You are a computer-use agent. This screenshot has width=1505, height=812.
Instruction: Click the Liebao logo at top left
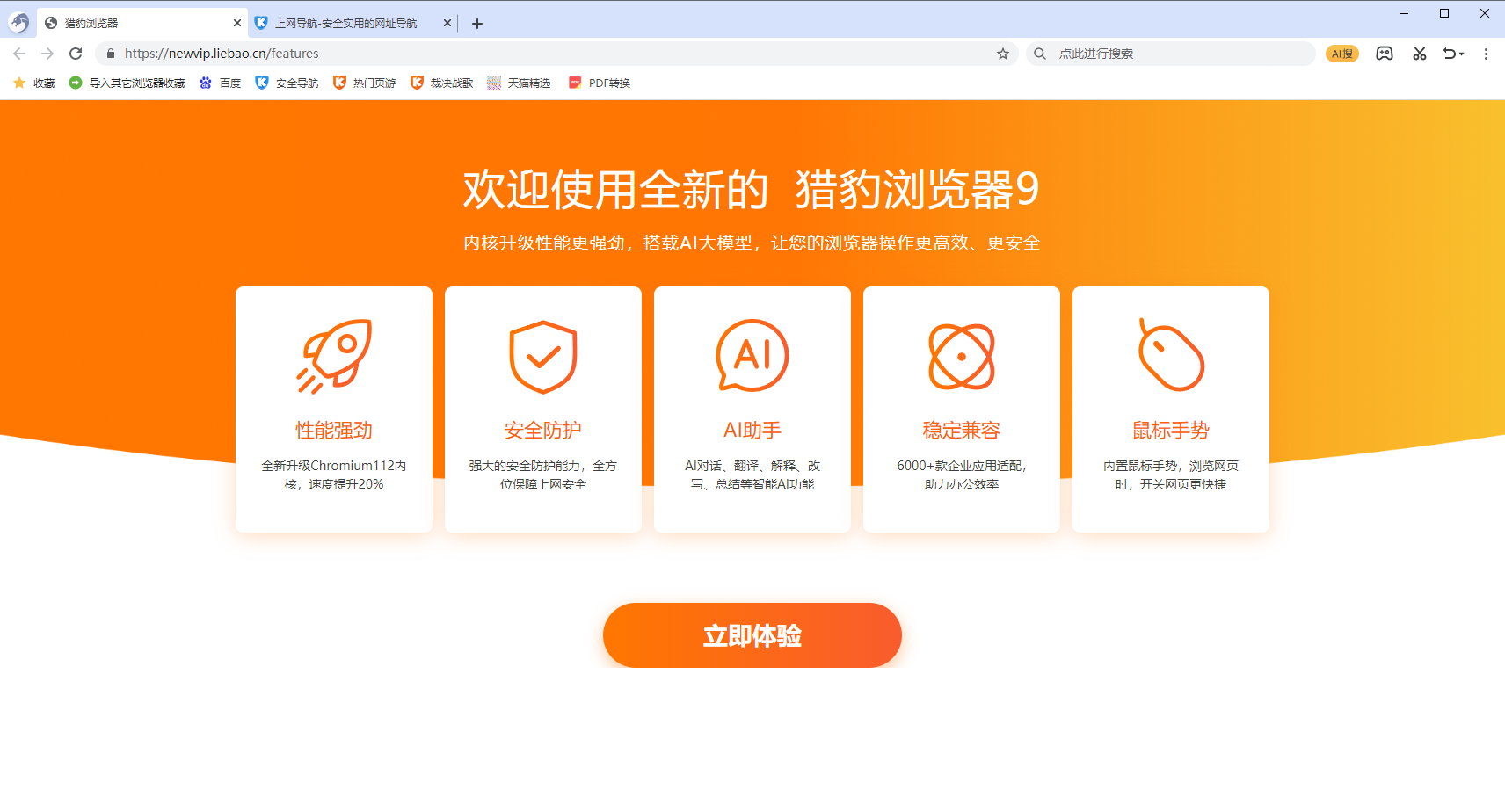click(18, 22)
